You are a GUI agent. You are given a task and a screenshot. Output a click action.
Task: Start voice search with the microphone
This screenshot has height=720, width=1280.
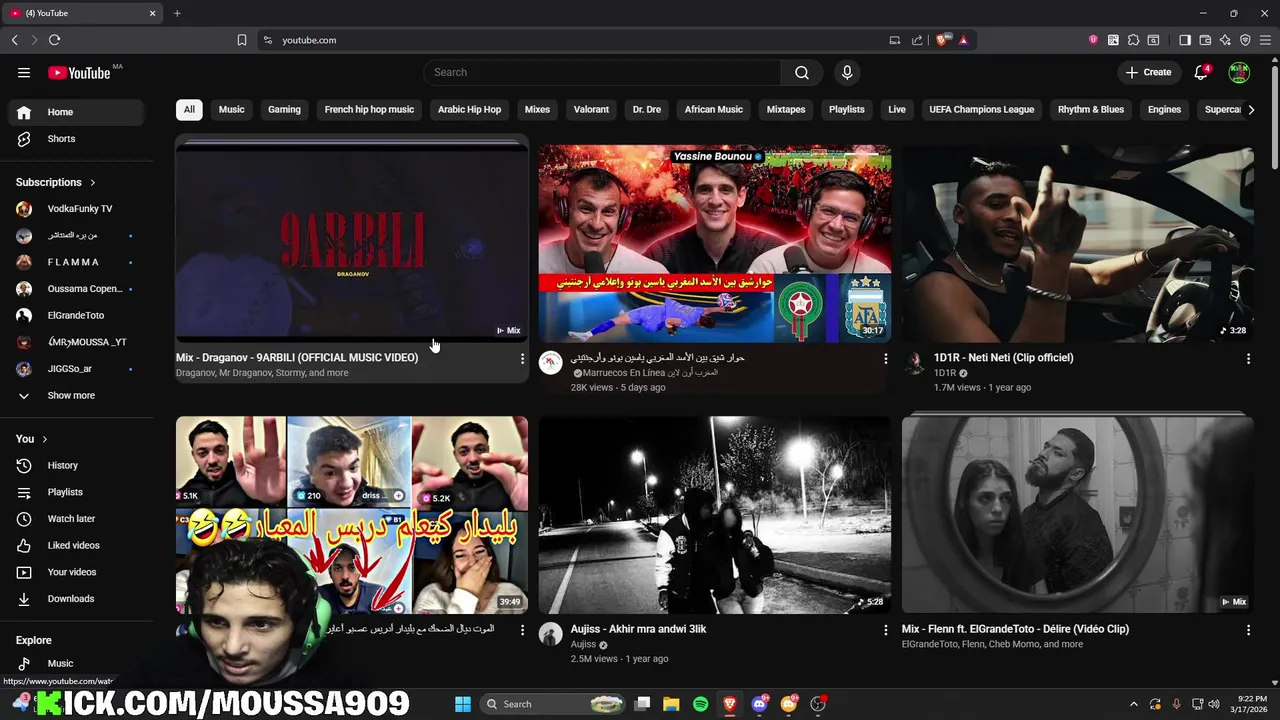[847, 72]
